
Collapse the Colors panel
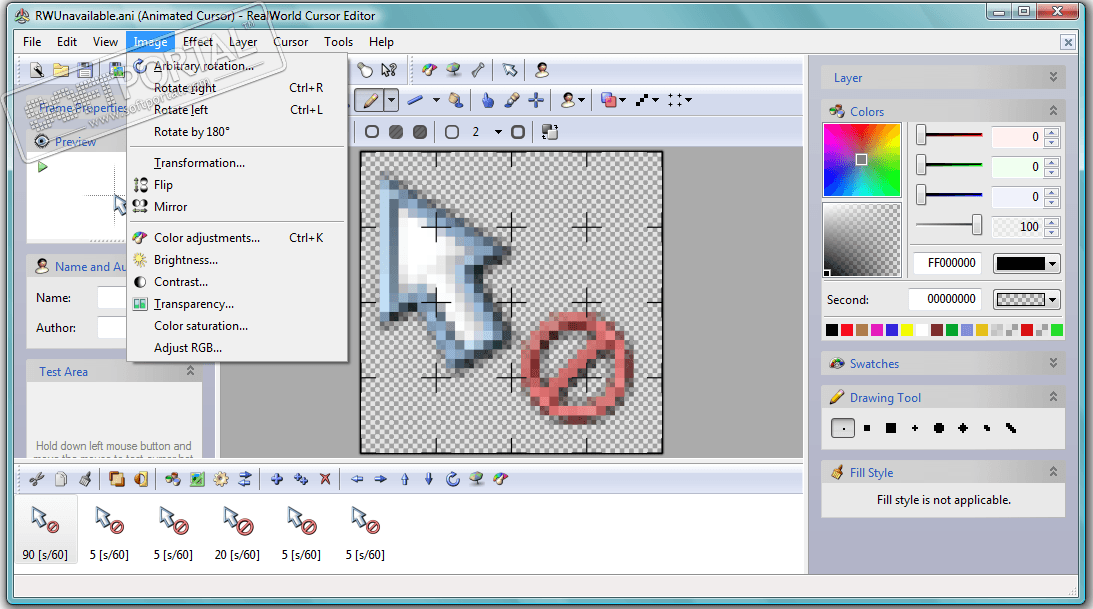tap(1053, 111)
